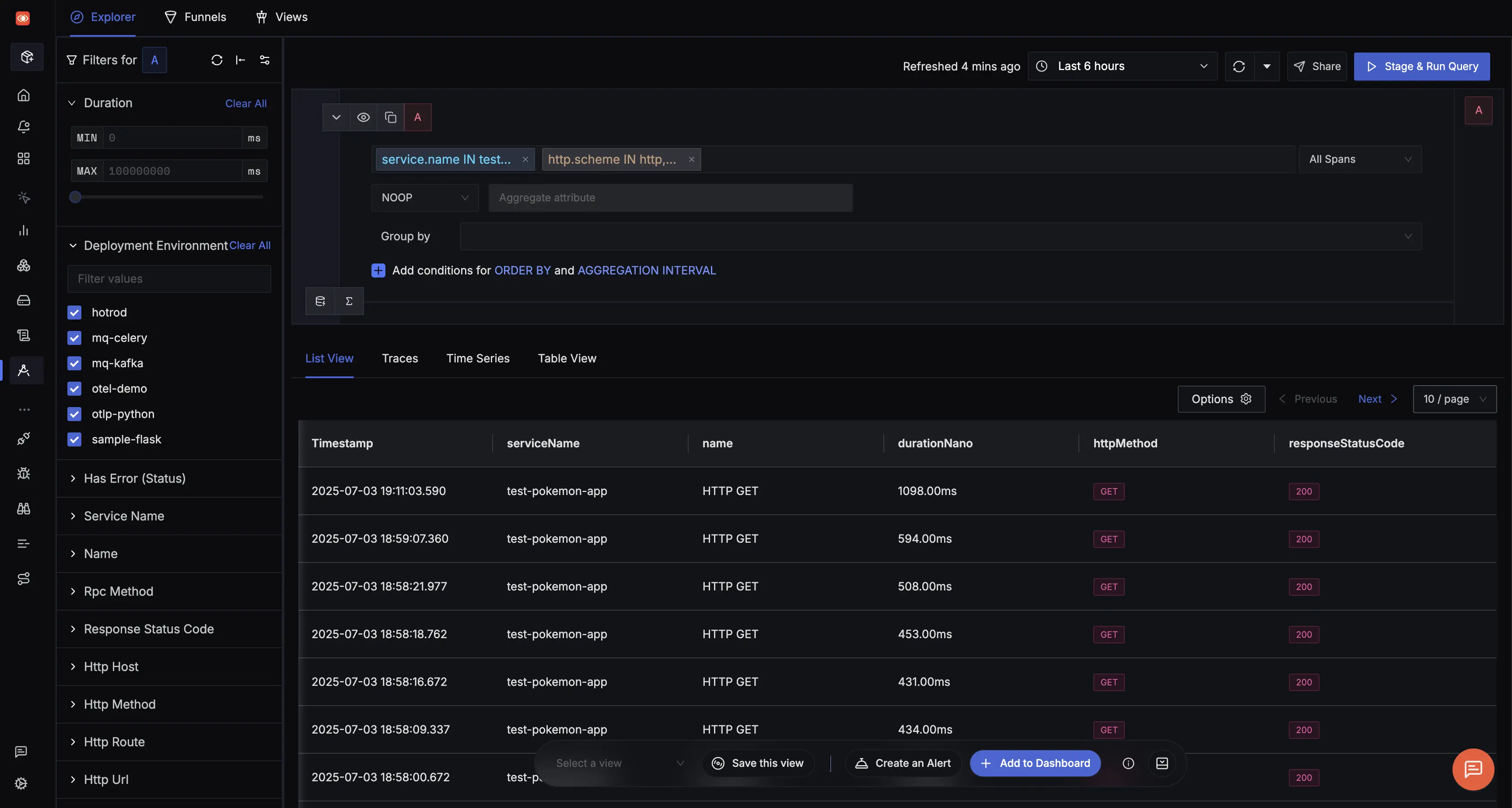1512x808 pixels.
Task: Click the SigNoz eye logo
Action: click(22, 18)
